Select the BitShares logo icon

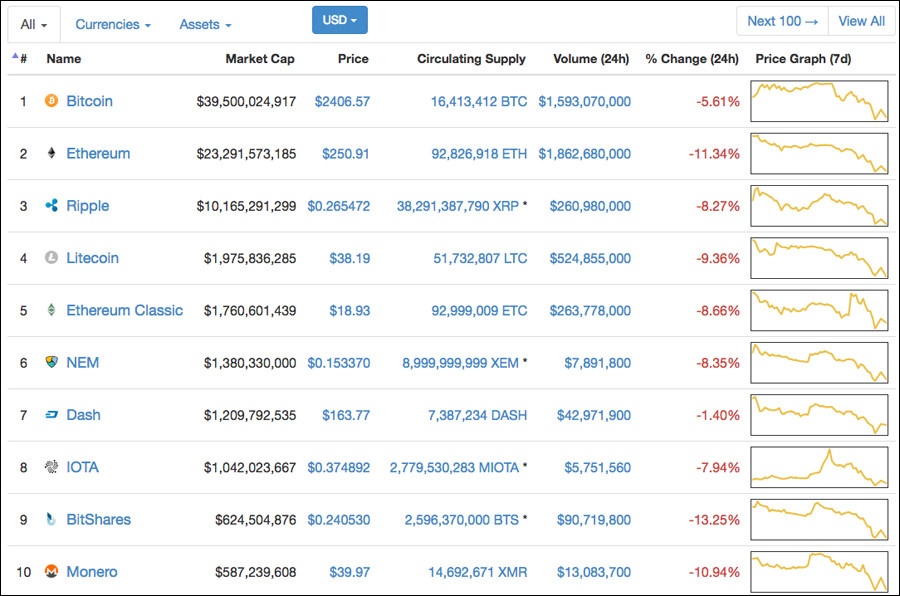pyautogui.click(x=49, y=519)
